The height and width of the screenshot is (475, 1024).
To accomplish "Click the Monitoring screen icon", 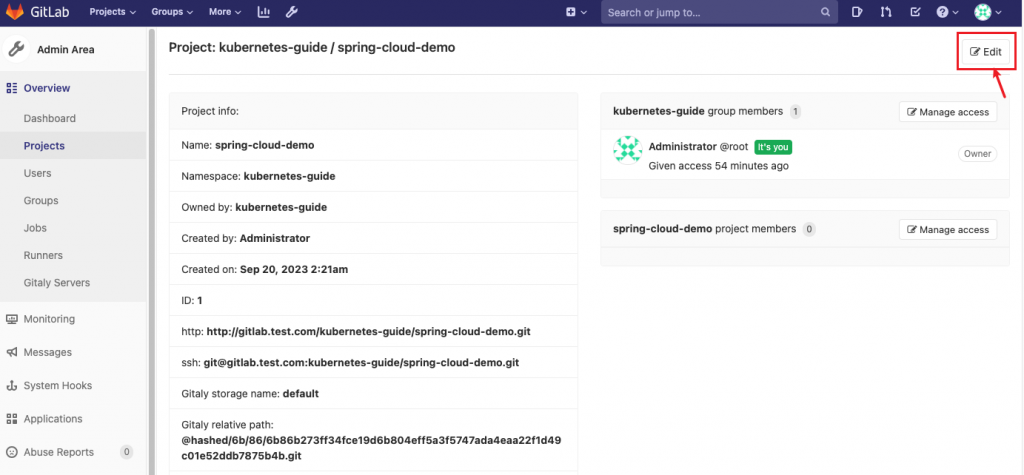I will (11, 319).
